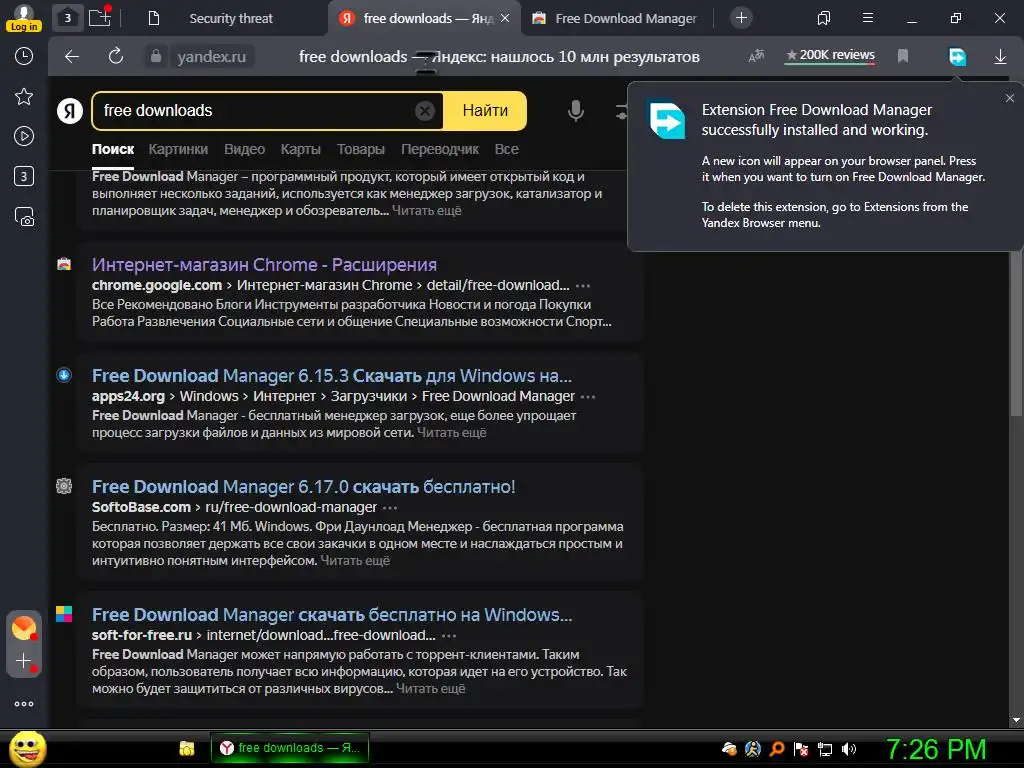Click the volume speaker tray icon
This screenshot has width=1024, height=768.
pyautogui.click(x=849, y=749)
